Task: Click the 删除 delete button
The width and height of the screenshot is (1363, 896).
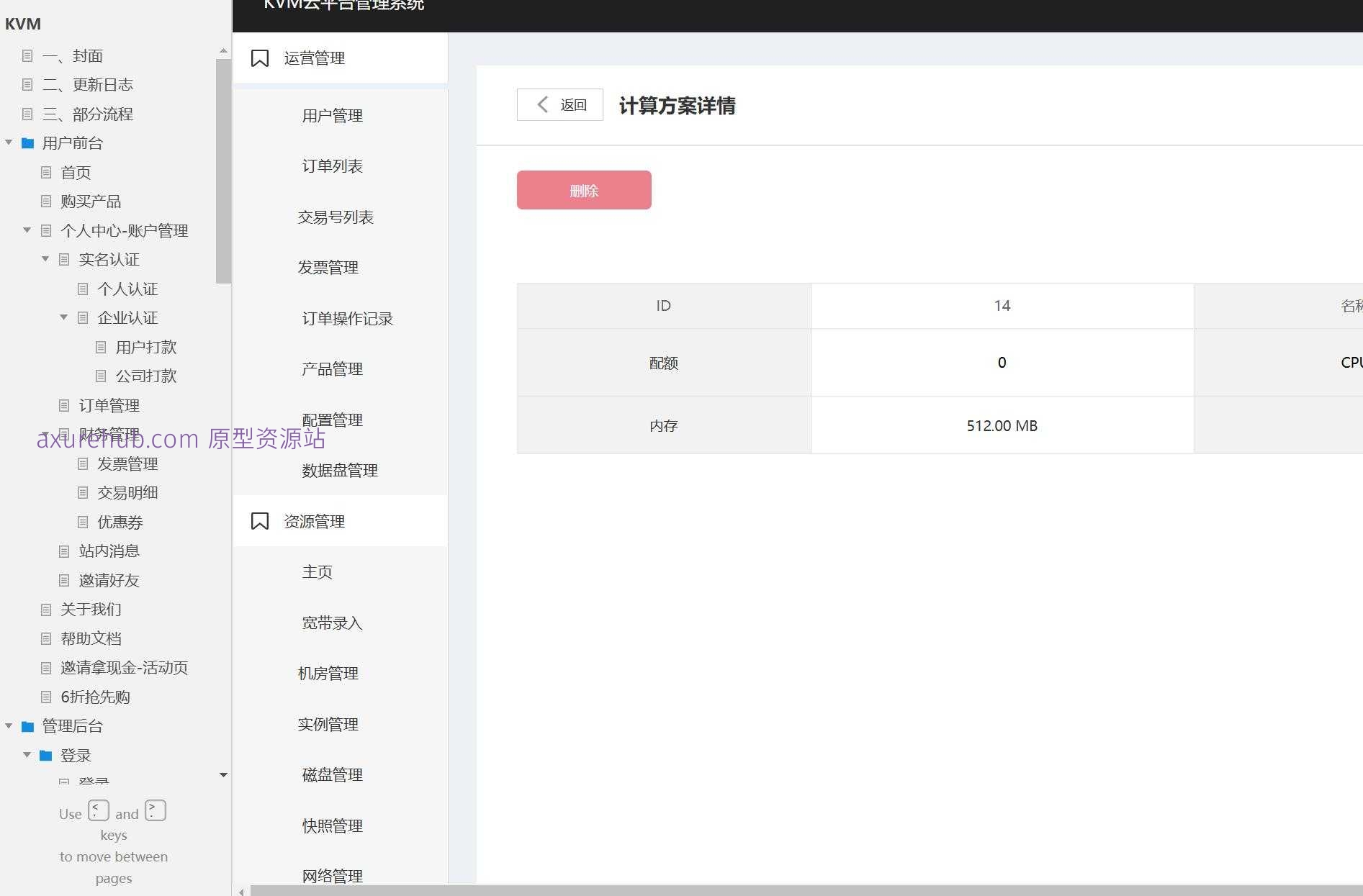Action: (583, 190)
